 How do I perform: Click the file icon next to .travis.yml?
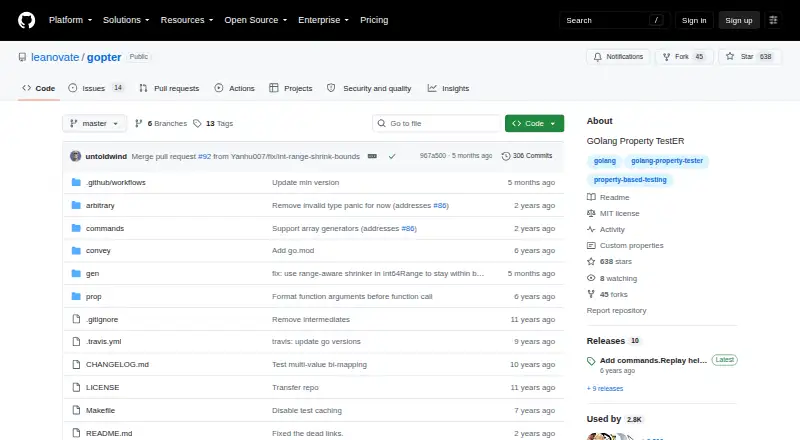[76, 341]
